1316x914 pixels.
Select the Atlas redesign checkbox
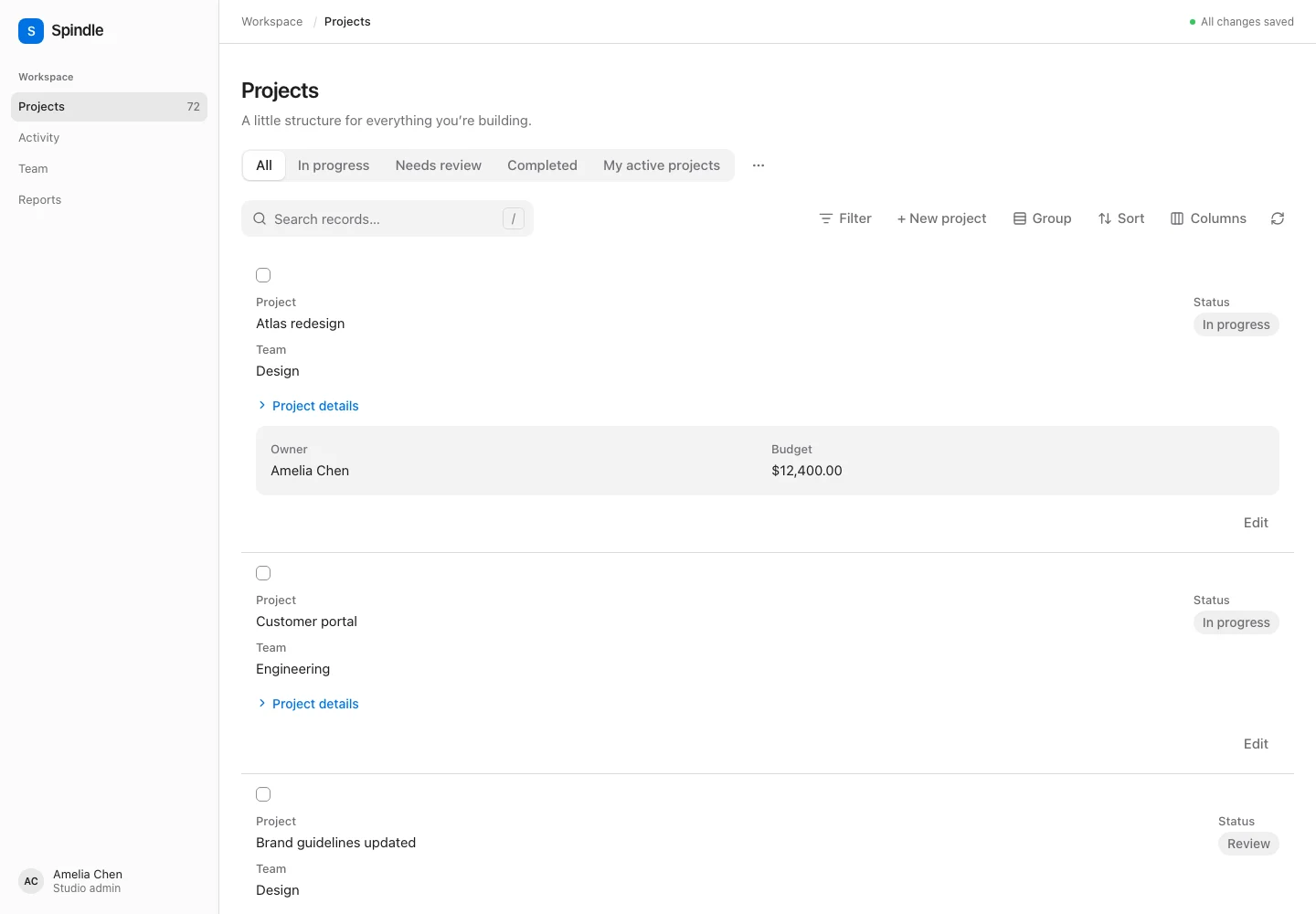pos(263,275)
